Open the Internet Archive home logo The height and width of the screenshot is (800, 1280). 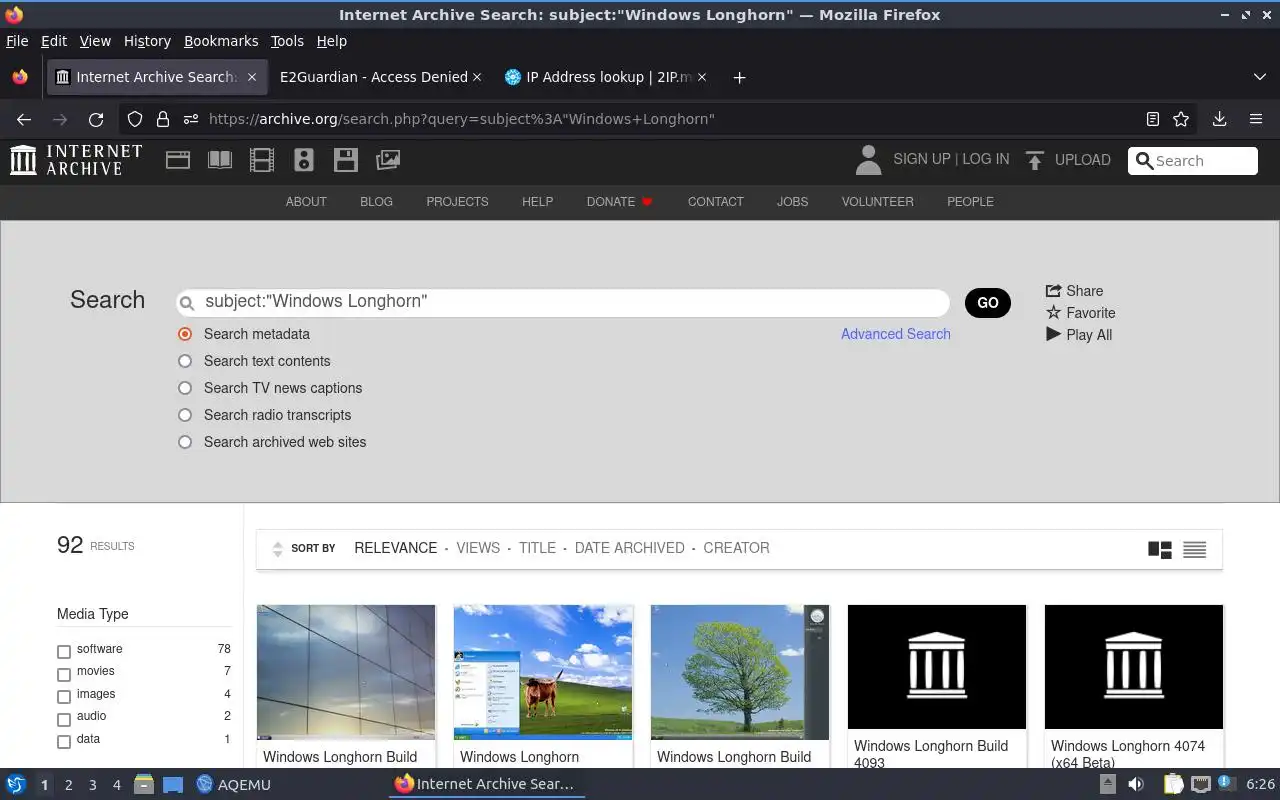(x=76, y=160)
